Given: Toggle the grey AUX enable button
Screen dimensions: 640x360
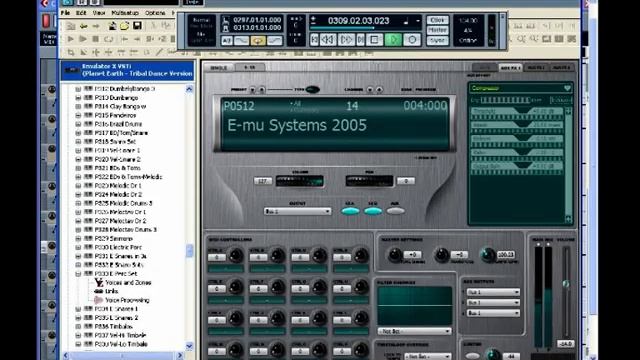Looking at the screenshot, I should (x=396, y=211).
